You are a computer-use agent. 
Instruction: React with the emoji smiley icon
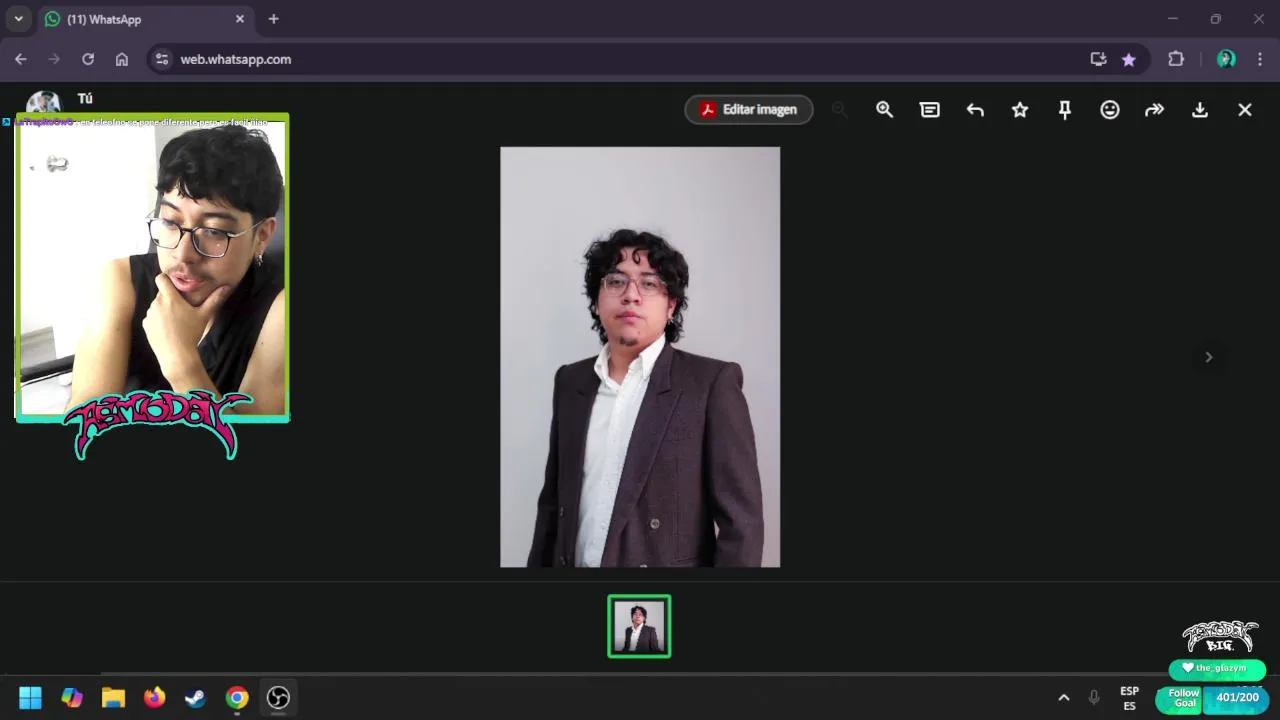[x=1110, y=109]
